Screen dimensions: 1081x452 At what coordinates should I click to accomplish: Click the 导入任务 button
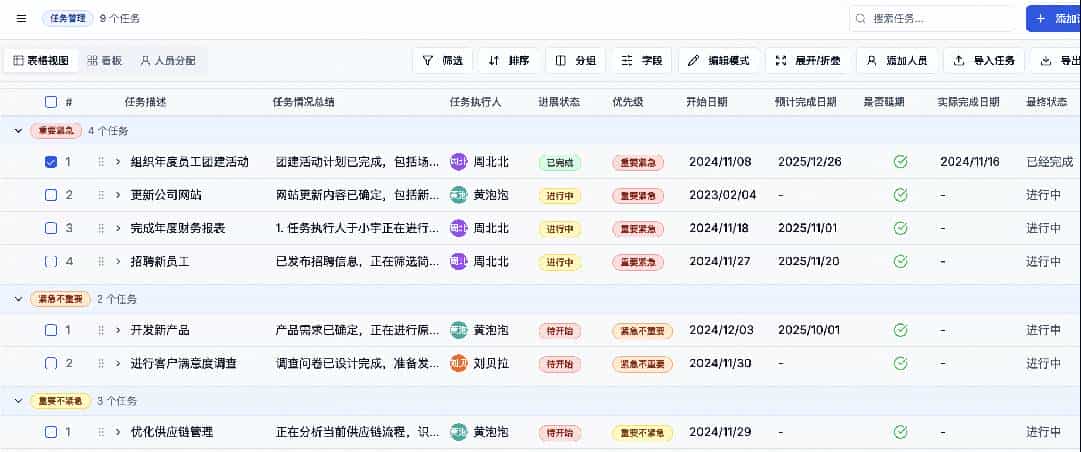click(x=984, y=61)
